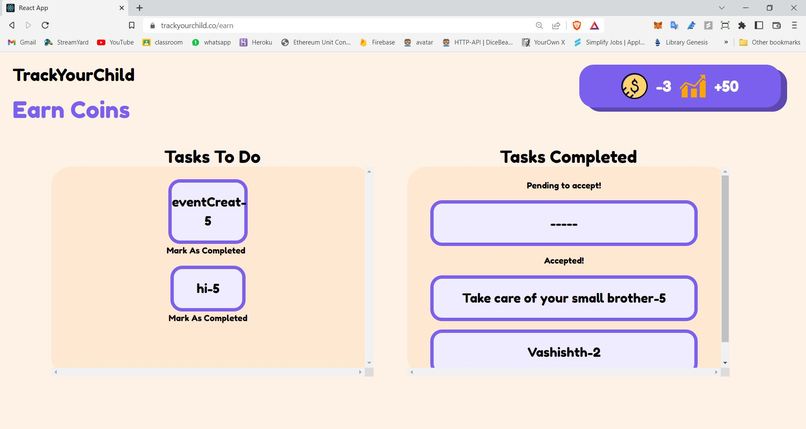The height and width of the screenshot is (429, 806).
Task: Open the tab search chevron
Action: pos(722,8)
